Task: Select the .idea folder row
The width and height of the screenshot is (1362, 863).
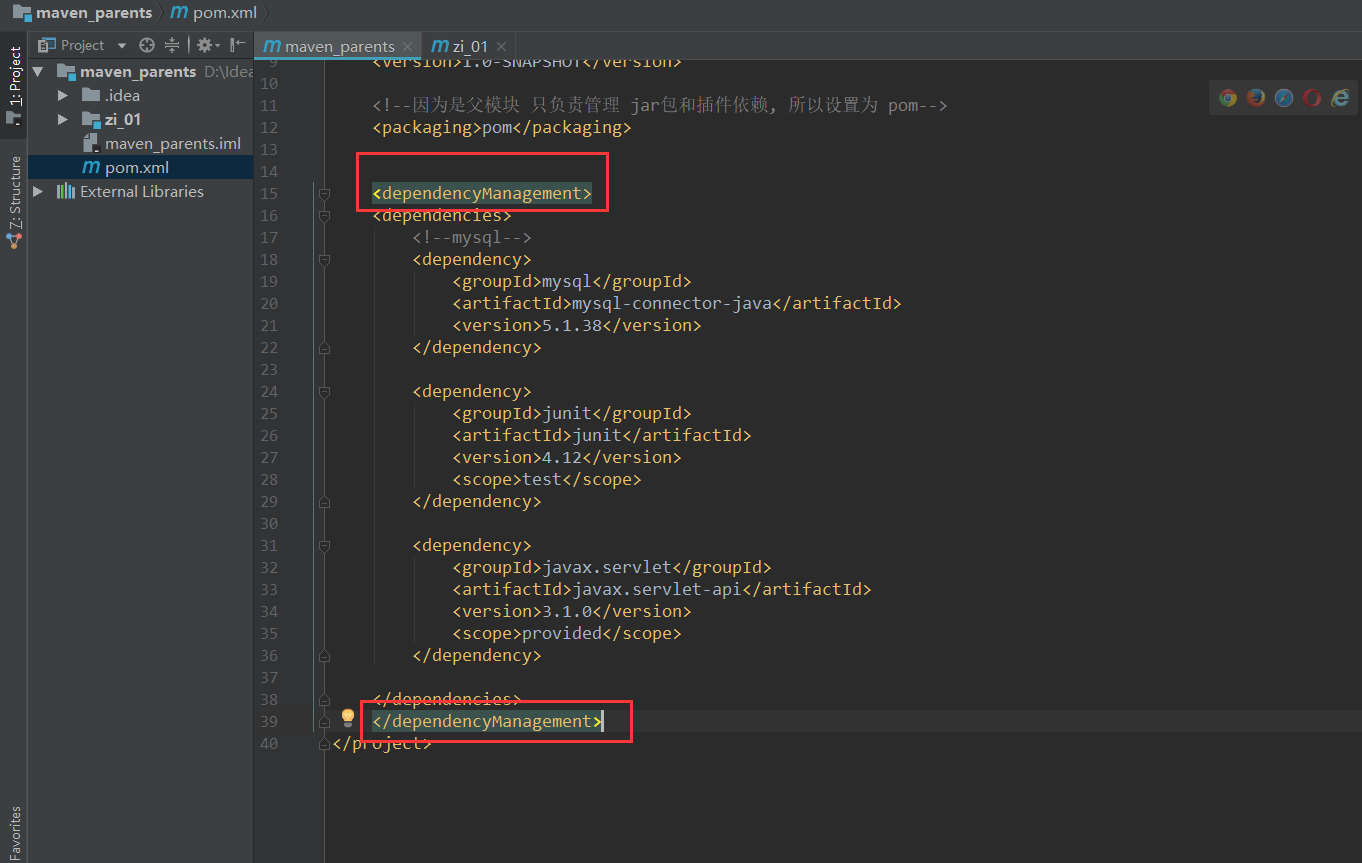Action: 140,96
